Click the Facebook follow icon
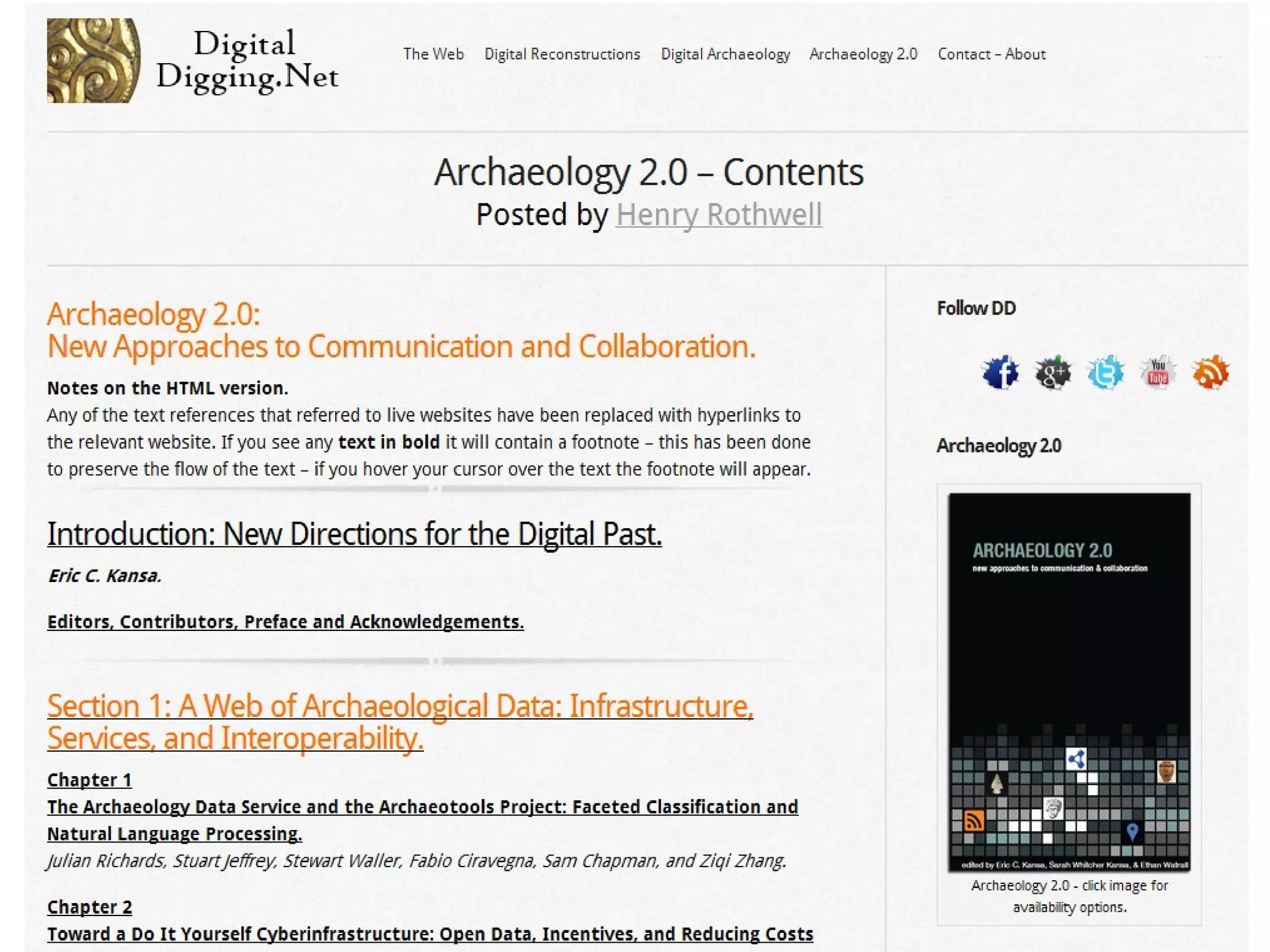 pos(1000,372)
